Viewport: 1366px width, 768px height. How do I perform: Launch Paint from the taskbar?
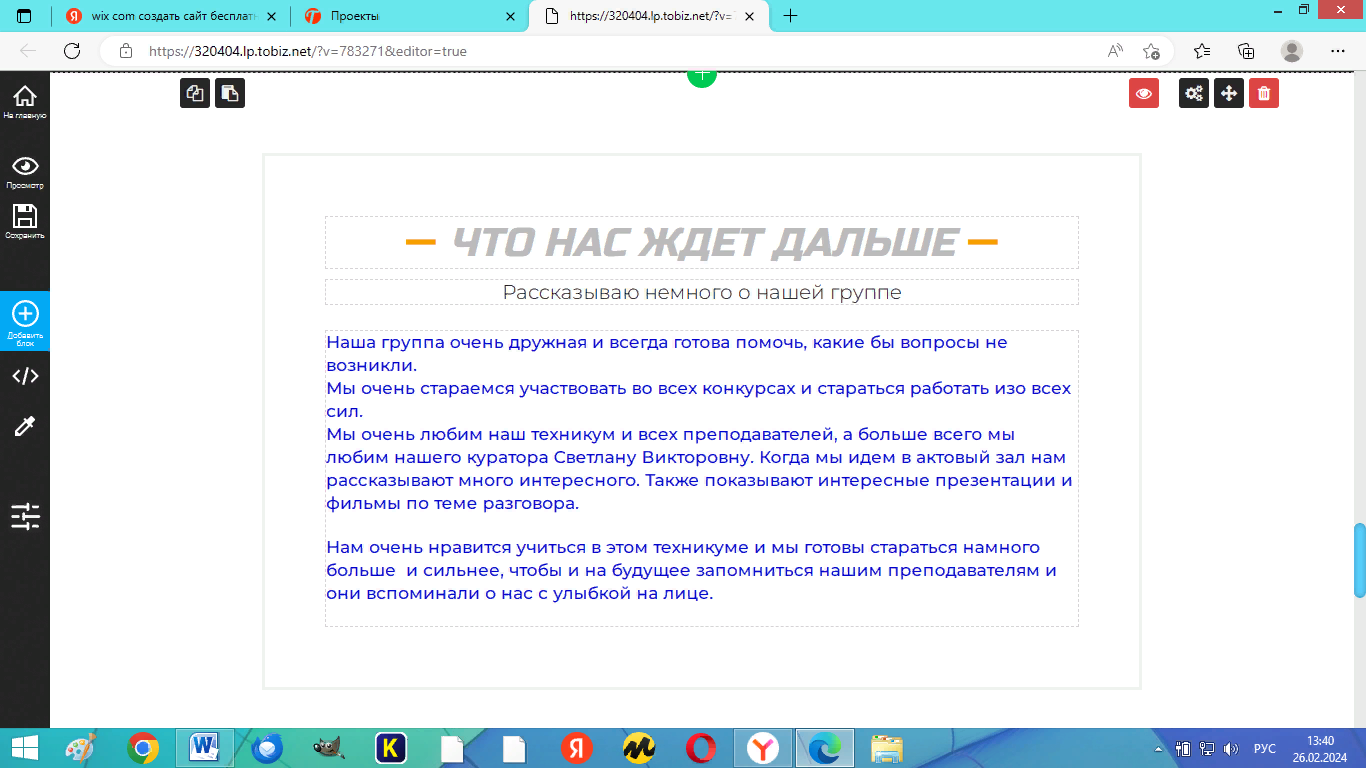coord(82,748)
